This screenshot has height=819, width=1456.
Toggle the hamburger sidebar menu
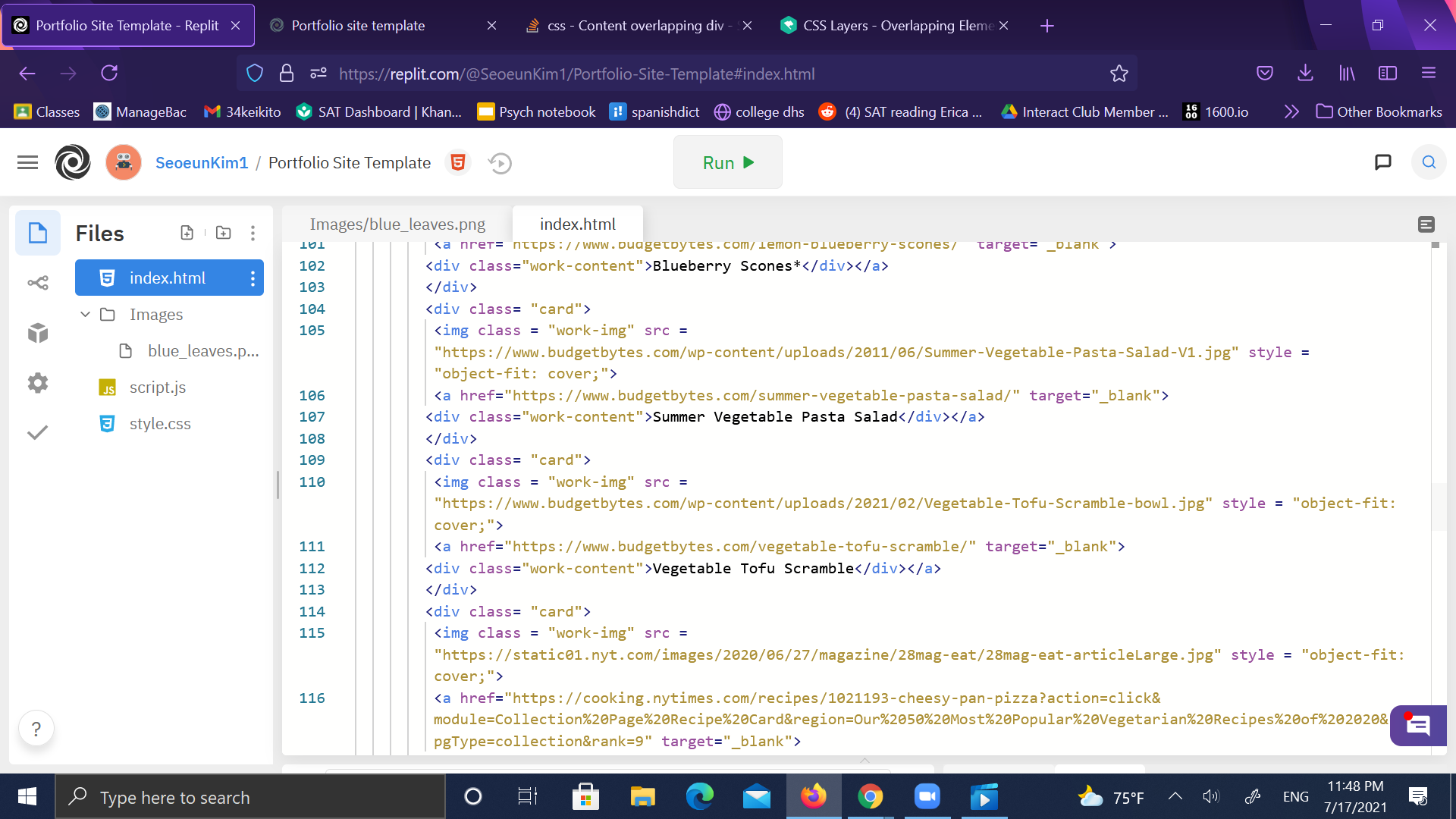[x=27, y=162]
